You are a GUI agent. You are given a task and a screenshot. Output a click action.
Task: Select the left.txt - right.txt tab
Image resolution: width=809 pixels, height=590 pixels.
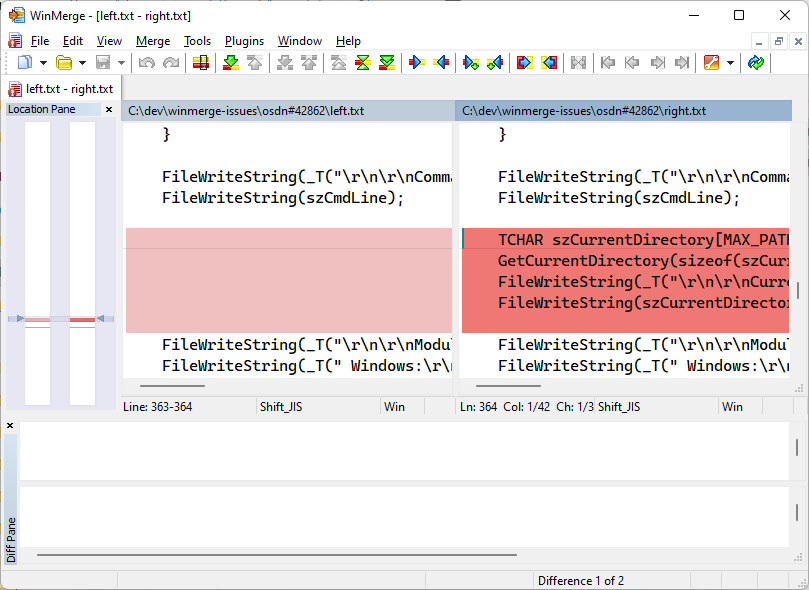[x=60, y=89]
